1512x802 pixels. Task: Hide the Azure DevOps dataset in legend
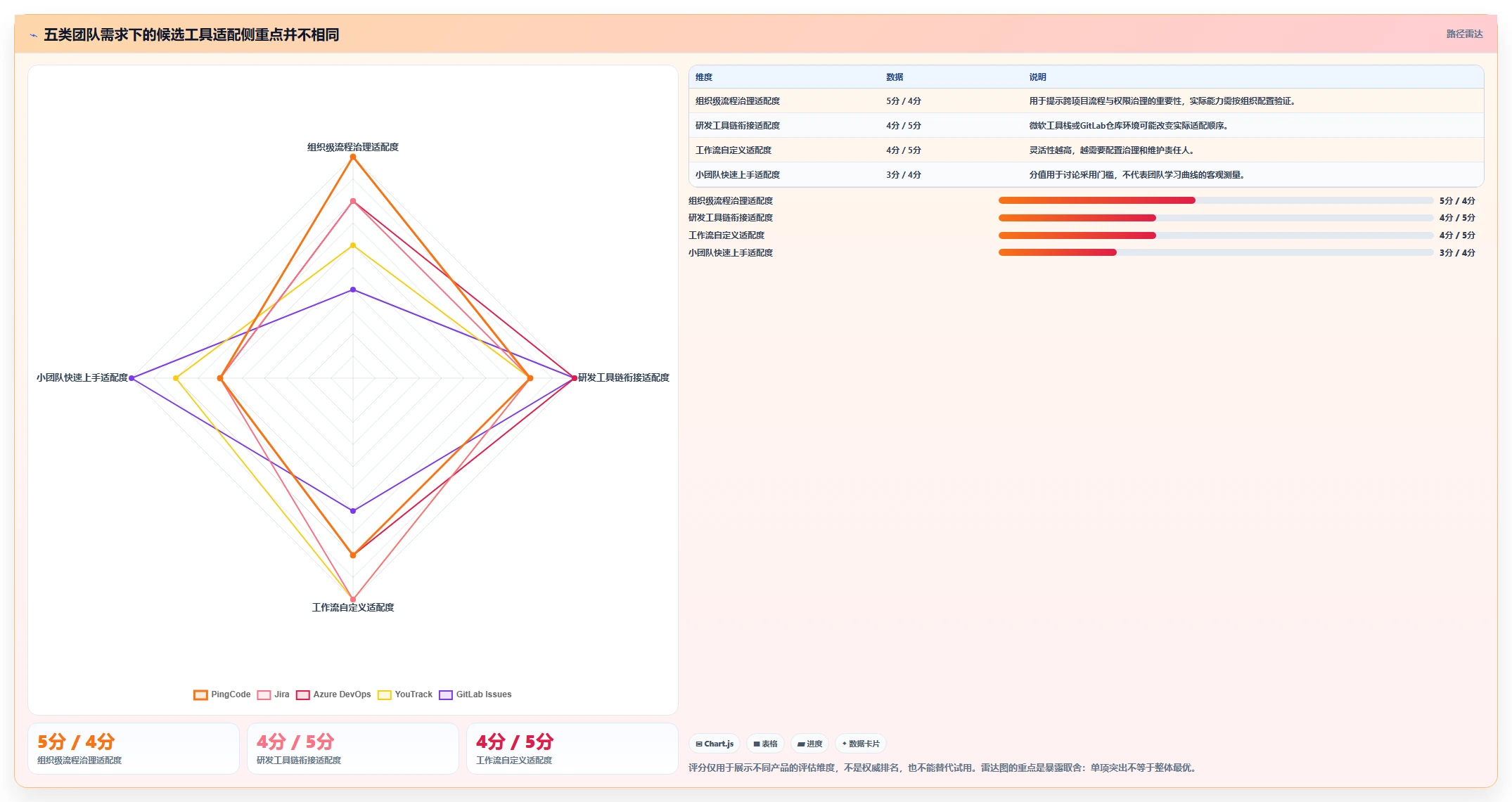tap(333, 694)
